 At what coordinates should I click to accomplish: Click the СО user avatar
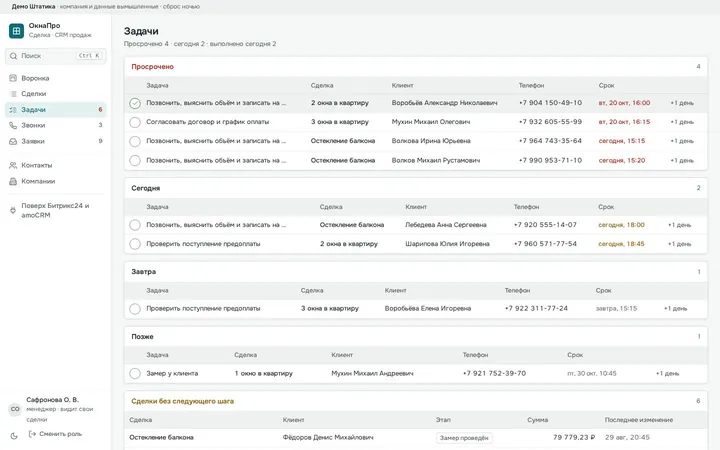pyautogui.click(x=15, y=409)
